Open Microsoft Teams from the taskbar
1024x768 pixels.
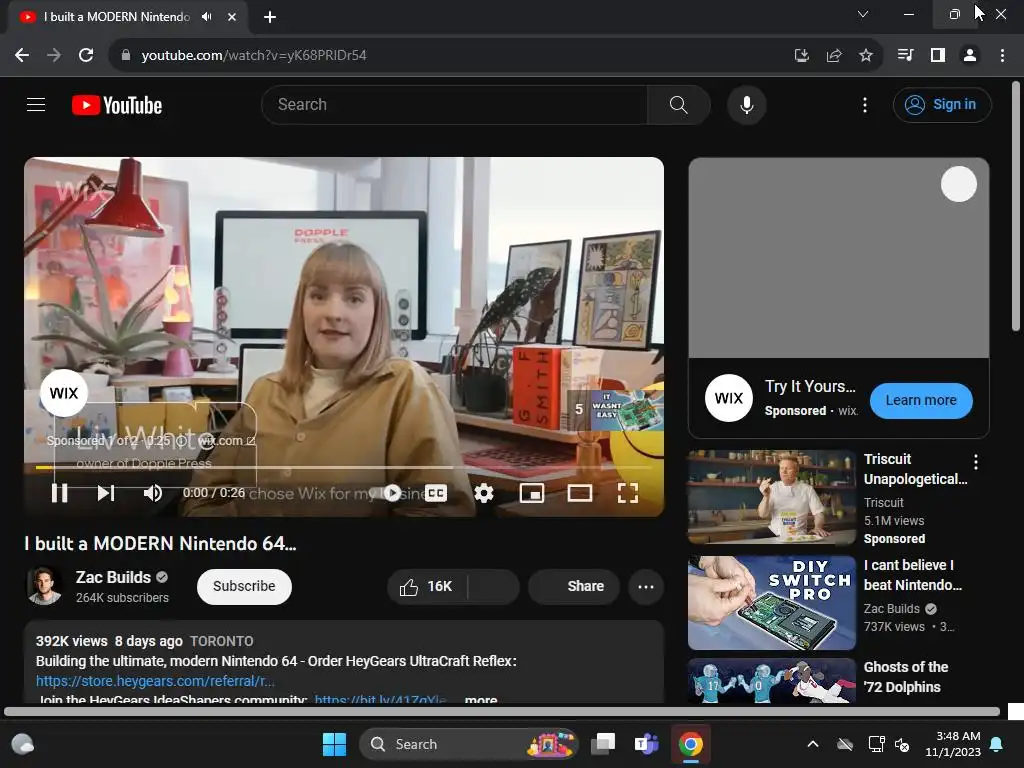point(647,744)
